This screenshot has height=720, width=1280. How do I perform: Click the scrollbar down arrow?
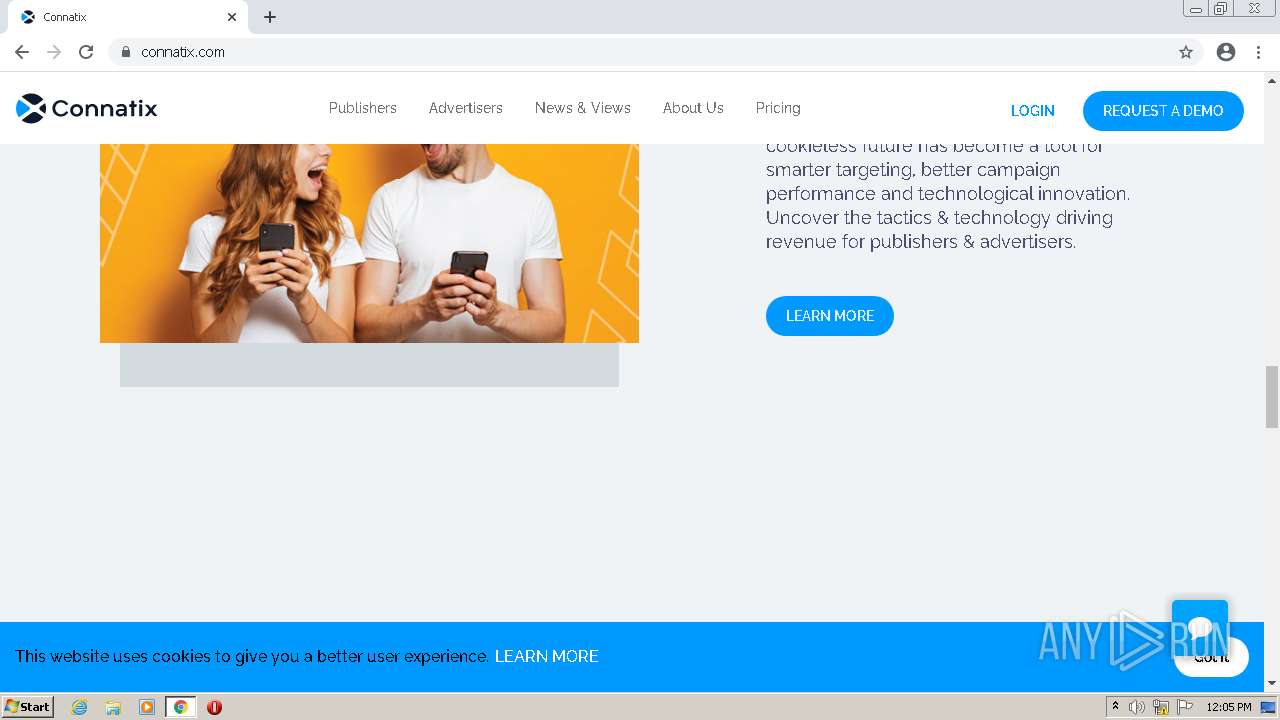tap(1272, 683)
